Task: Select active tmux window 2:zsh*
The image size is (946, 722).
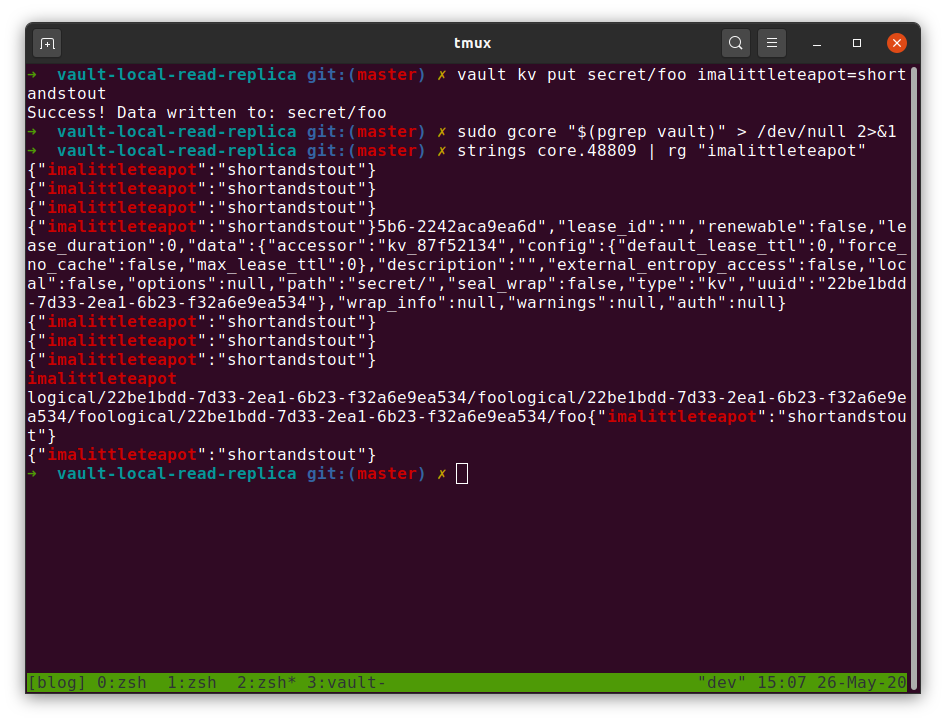Action: (x=267, y=682)
